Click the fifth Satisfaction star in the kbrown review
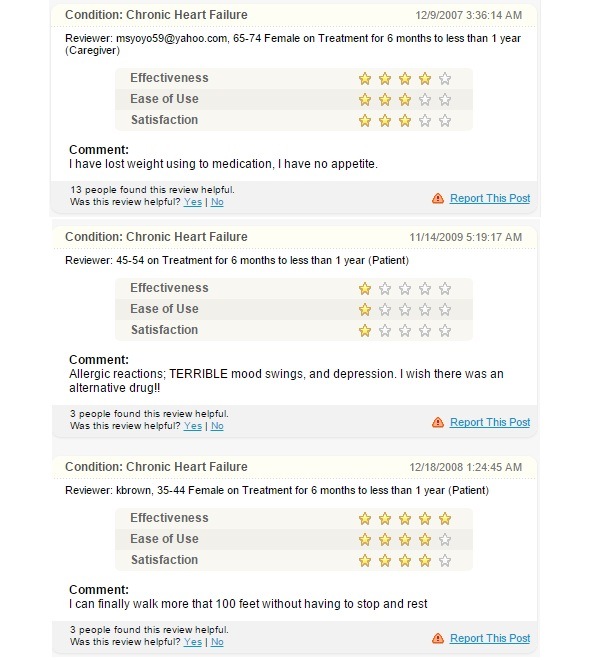The width and height of the screenshot is (600, 660). click(x=445, y=561)
